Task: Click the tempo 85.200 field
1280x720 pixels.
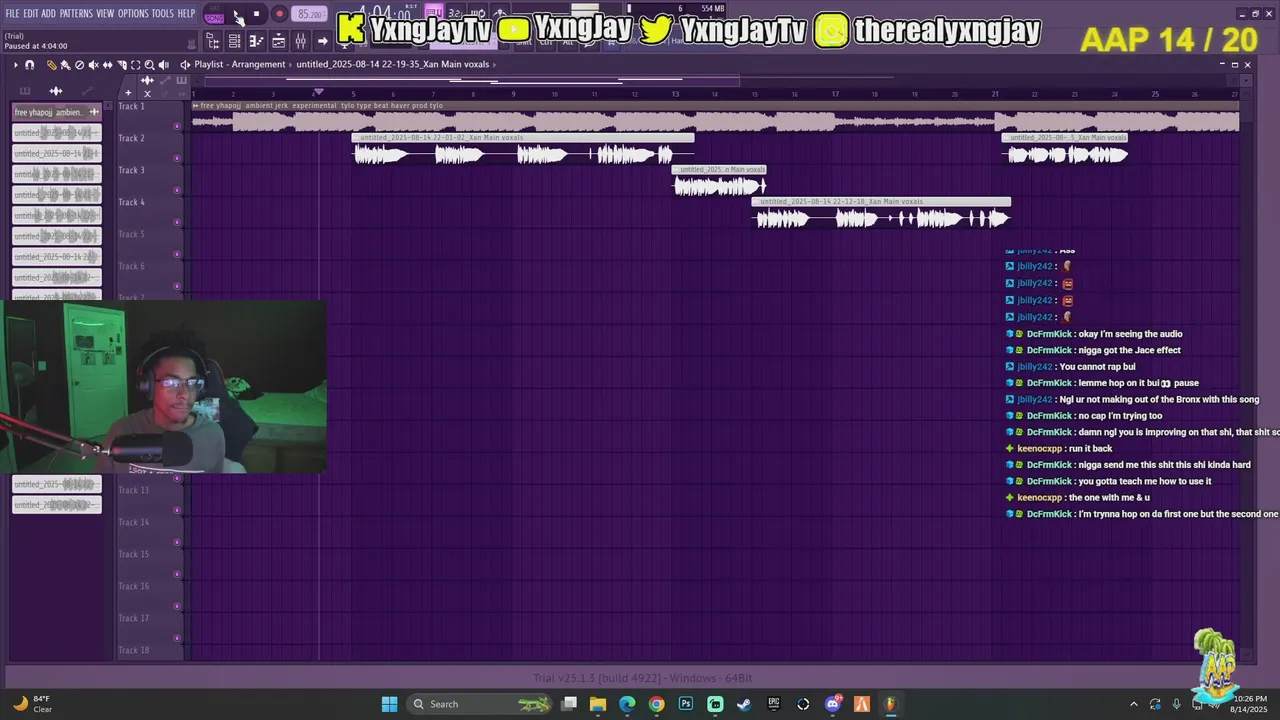Action: point(309,14)
